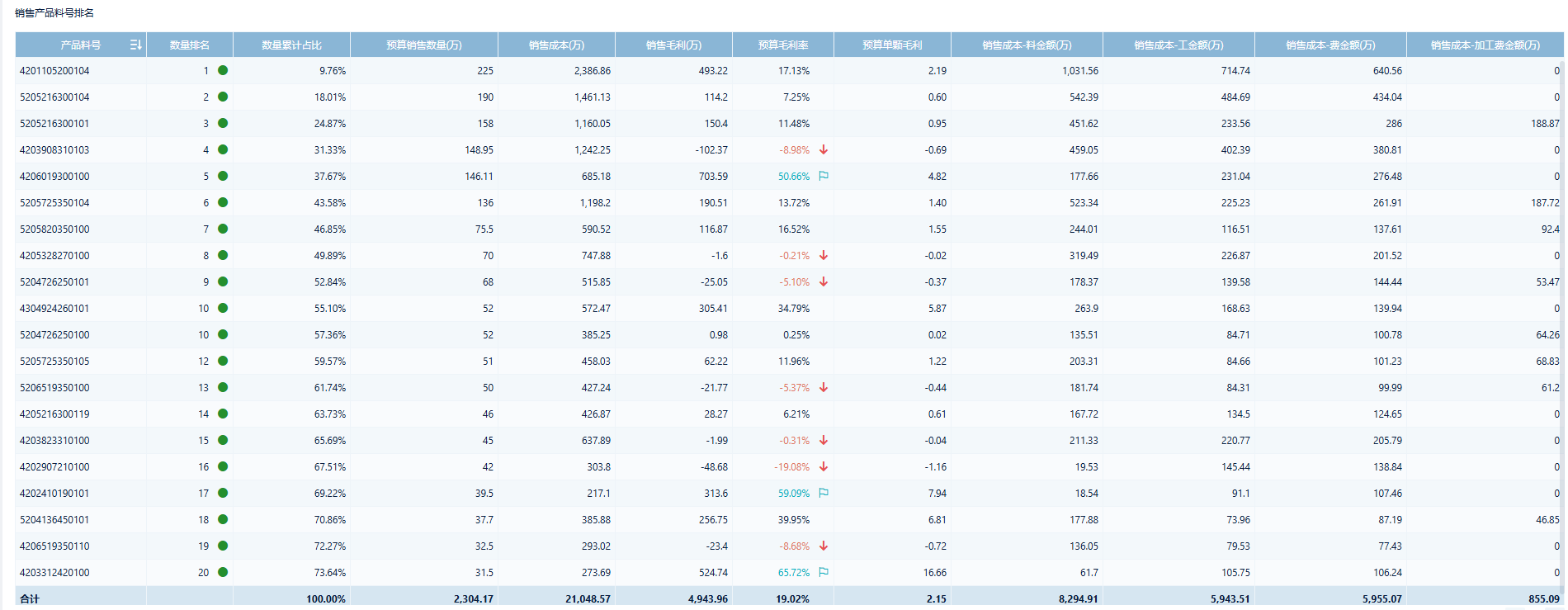Screen dimensions: 1568x610
Task: Click the flag icon next to 50.66%
Action: point(824,177)
